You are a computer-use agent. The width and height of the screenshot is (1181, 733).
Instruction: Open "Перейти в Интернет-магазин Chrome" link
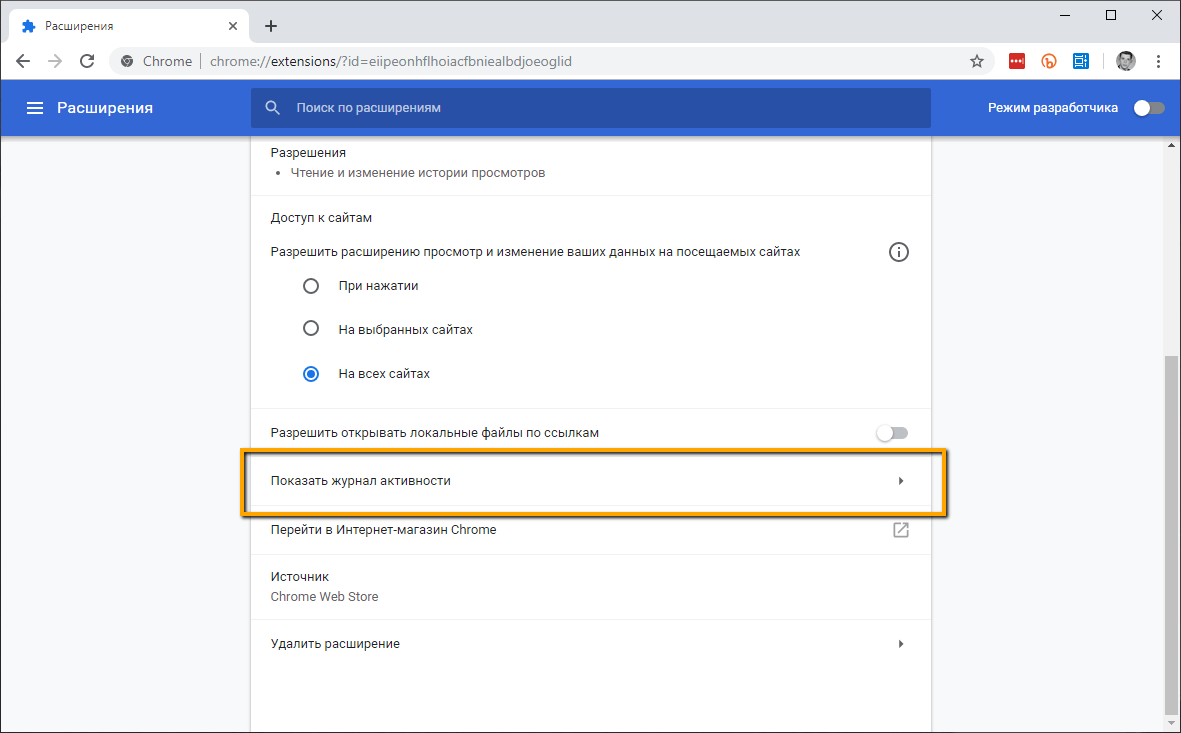pyautogui.click(x=590, y=530)
